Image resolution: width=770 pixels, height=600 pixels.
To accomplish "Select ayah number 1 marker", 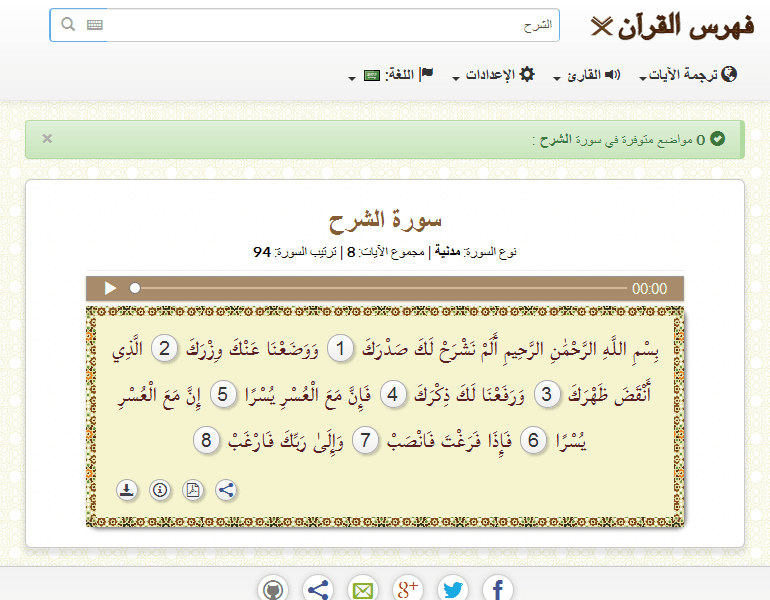I will 340,349.
